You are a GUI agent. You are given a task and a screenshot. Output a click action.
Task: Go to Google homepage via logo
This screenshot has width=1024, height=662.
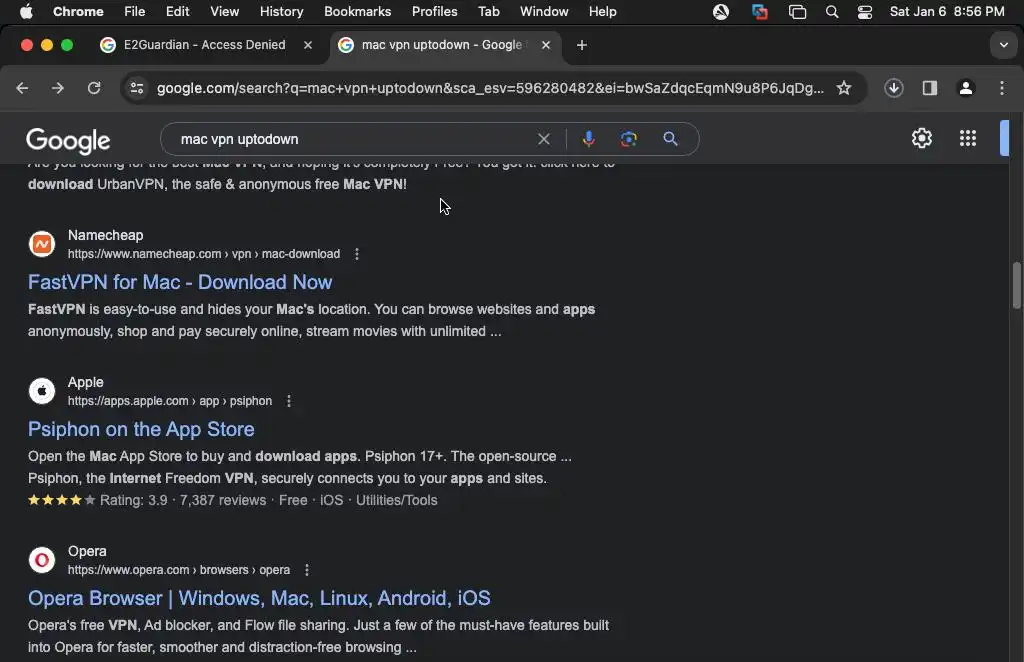pyautogui.click(x=68, y=140)
